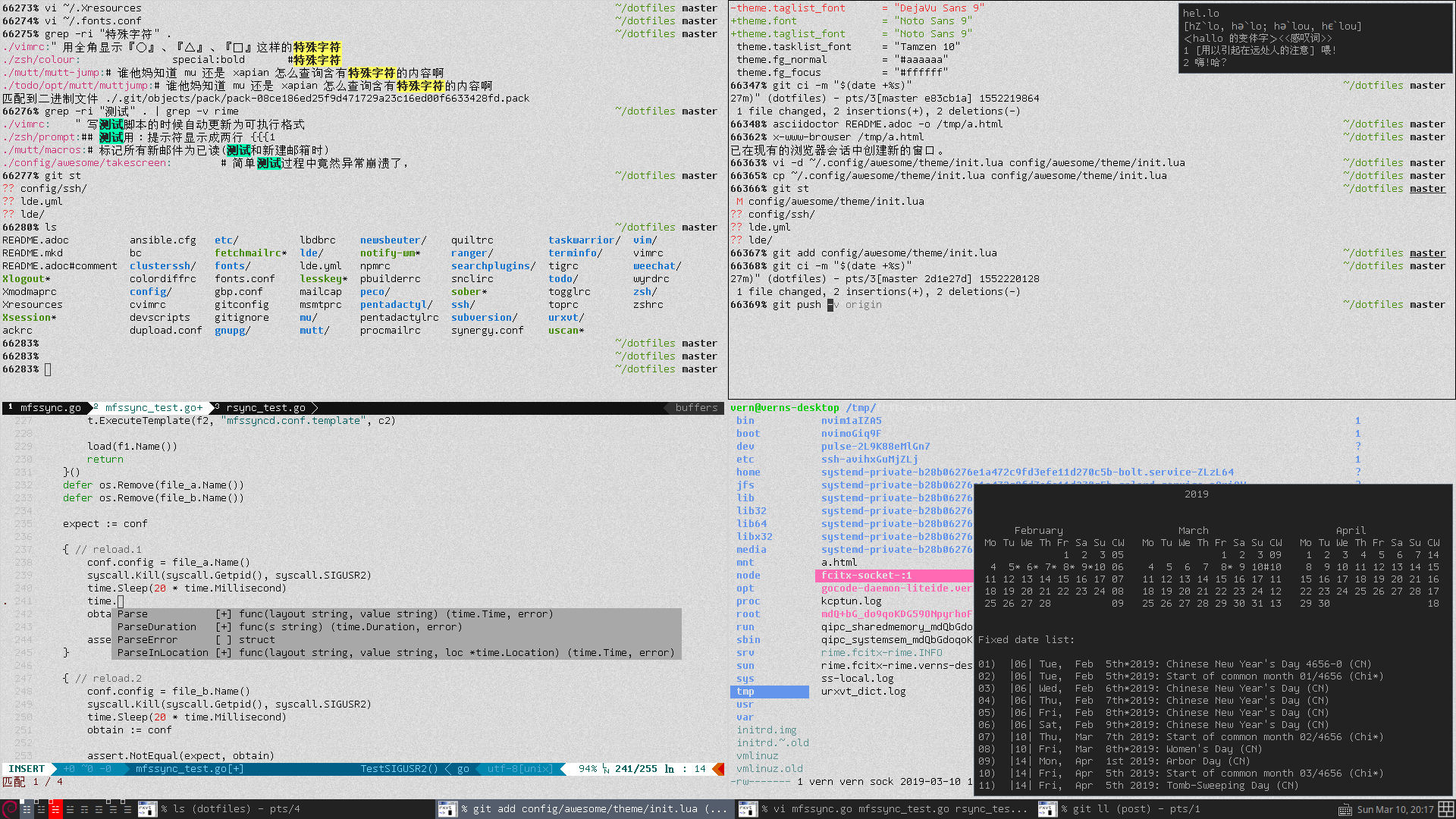
Task: Switch to the rsync_test.go buffer tab
Action: pos(265,408)
